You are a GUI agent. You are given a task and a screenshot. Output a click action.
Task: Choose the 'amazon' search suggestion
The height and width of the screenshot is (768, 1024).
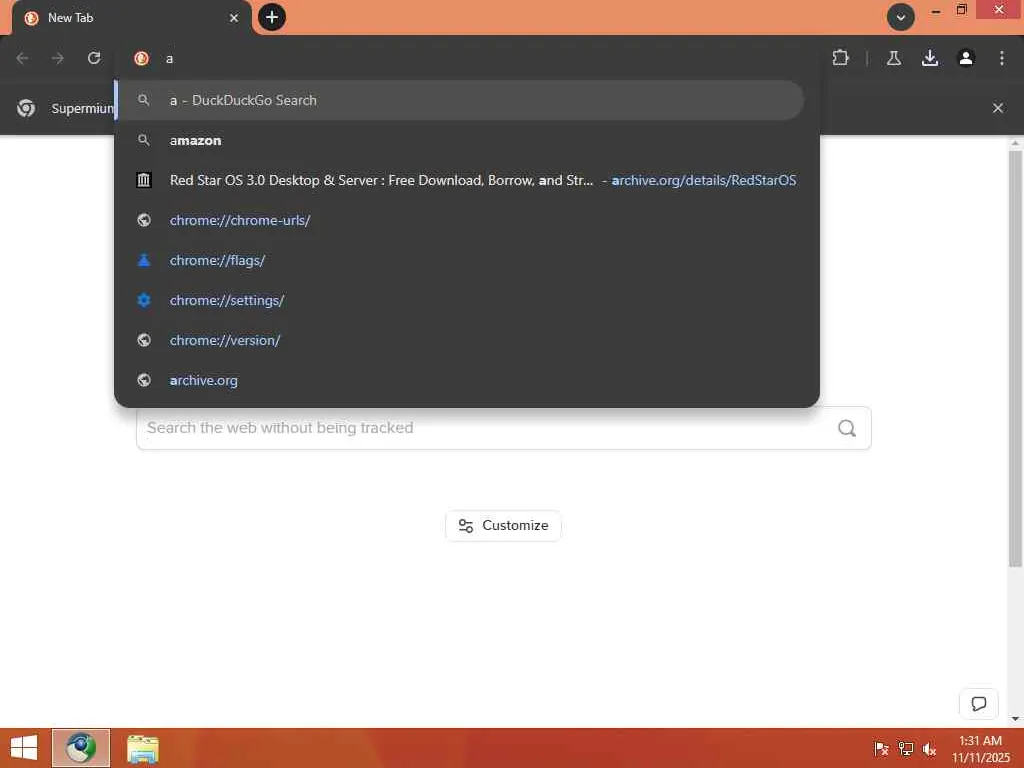460,140
